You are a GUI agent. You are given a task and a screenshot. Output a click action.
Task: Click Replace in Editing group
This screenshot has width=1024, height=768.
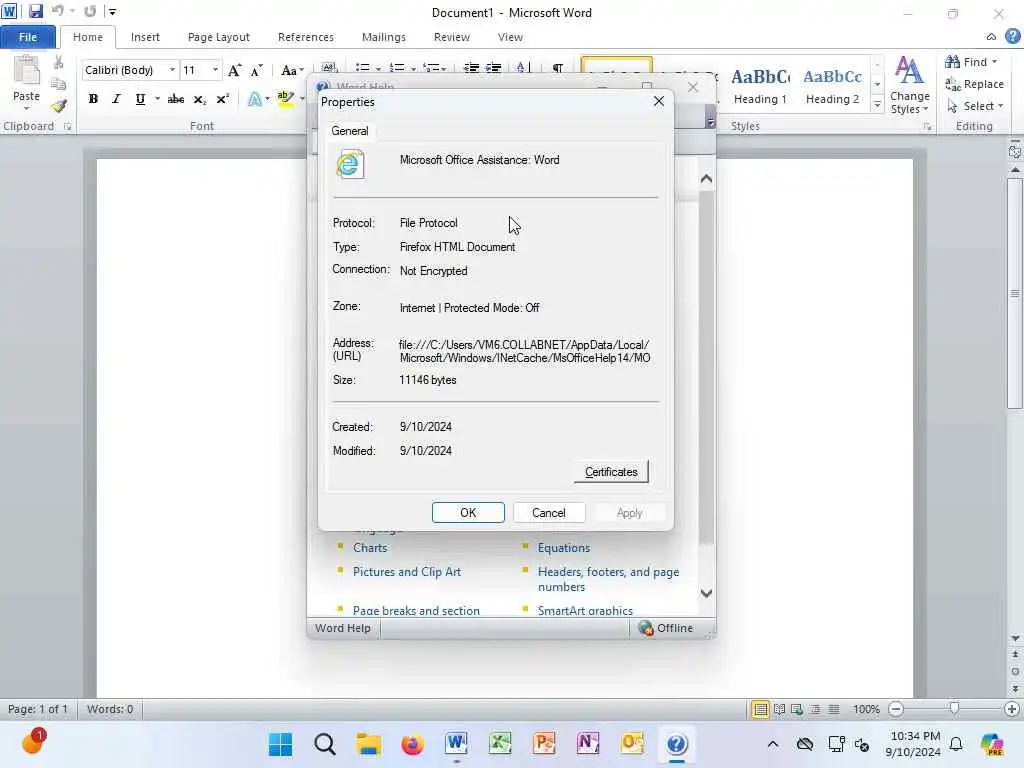pyautogui.click(x=974, y=84)
